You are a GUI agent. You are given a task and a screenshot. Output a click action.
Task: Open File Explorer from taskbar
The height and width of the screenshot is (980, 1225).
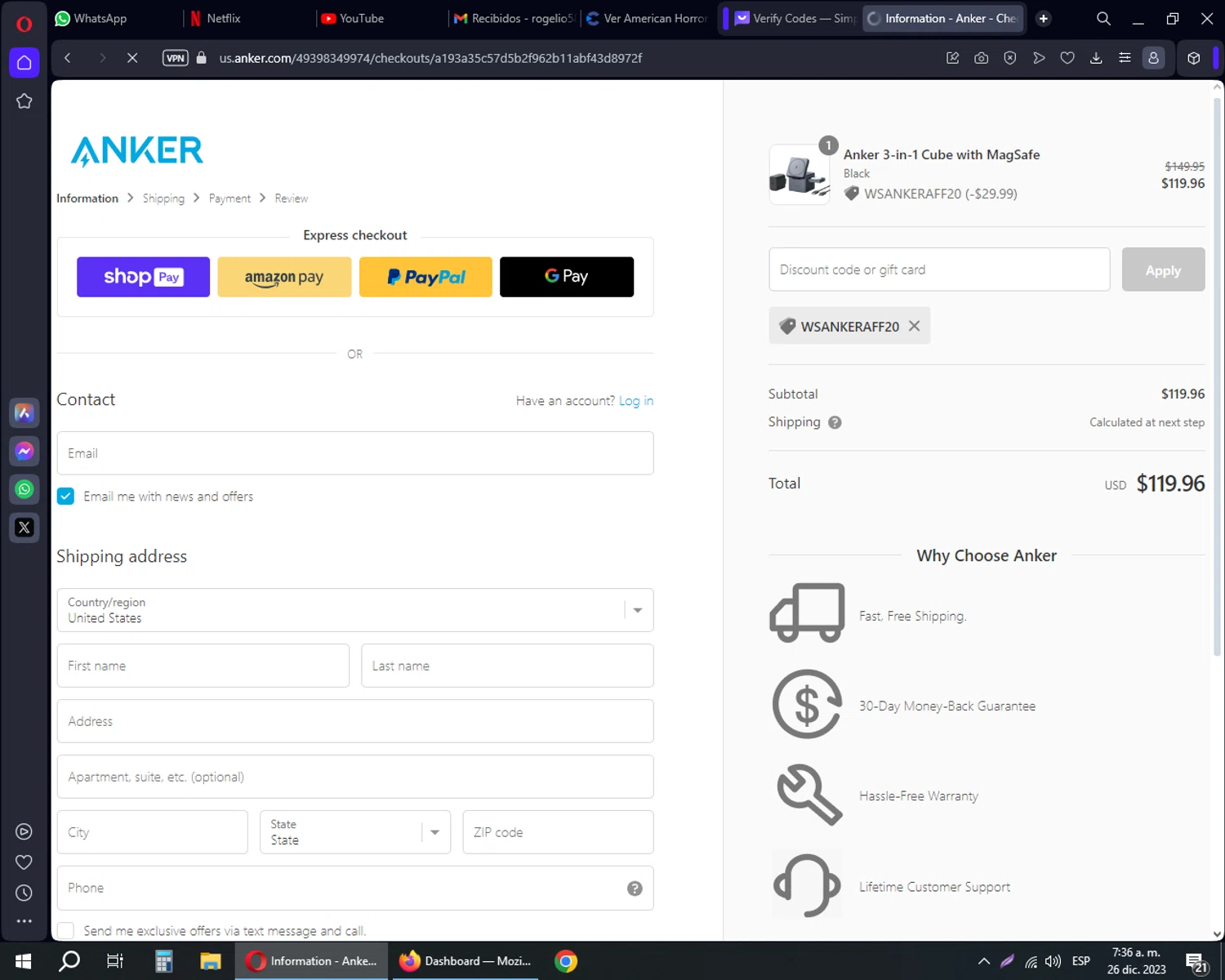tap(211, 961)
